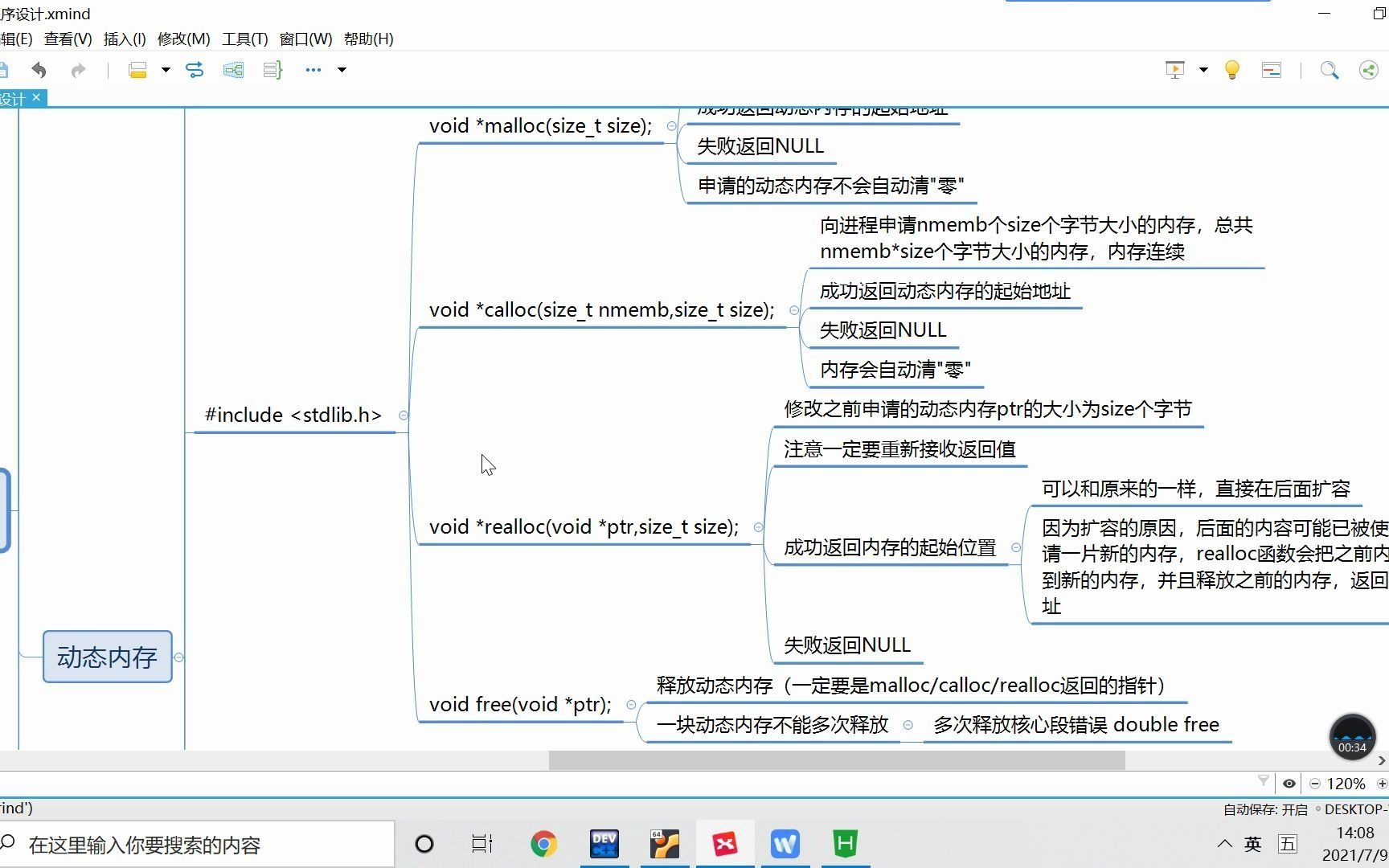Select the 动态内存 topic box

coord(107,657)
